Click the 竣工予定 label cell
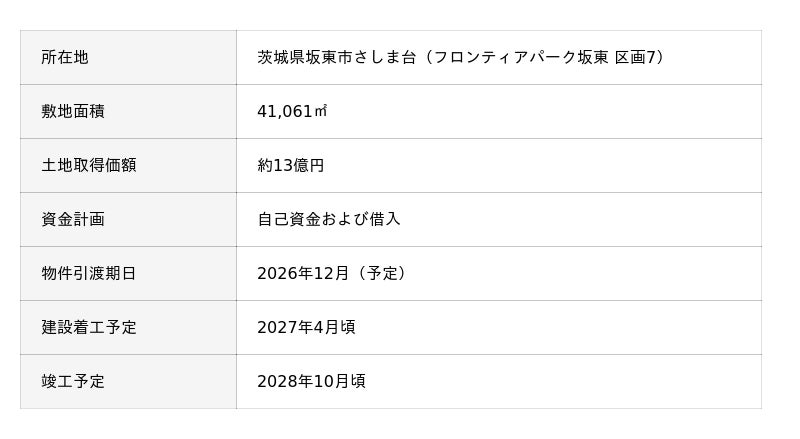 coord(73,382)
